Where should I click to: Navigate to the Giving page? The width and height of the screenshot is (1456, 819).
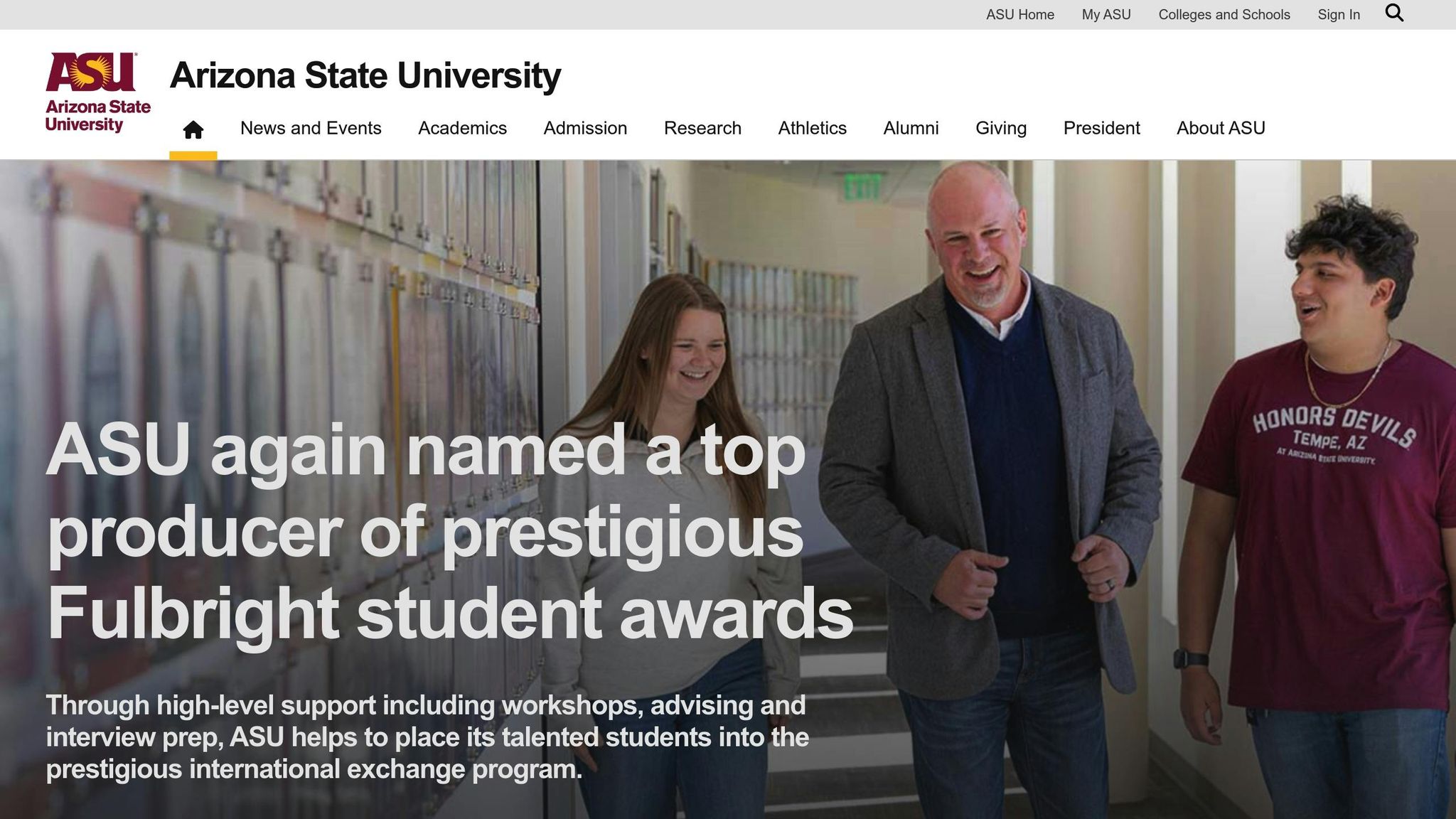click(1001, 128)
